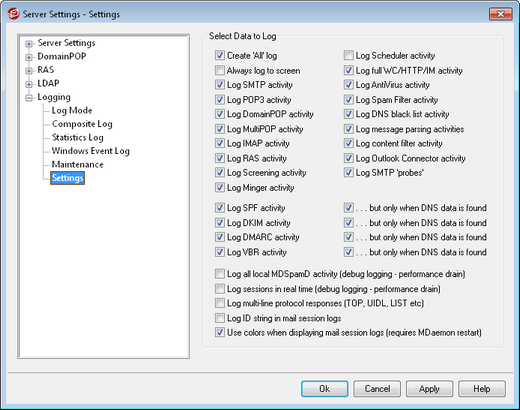Screen dimensions: 520x410
Task: Collapse the Logging tree node
Action: [29, 98]
